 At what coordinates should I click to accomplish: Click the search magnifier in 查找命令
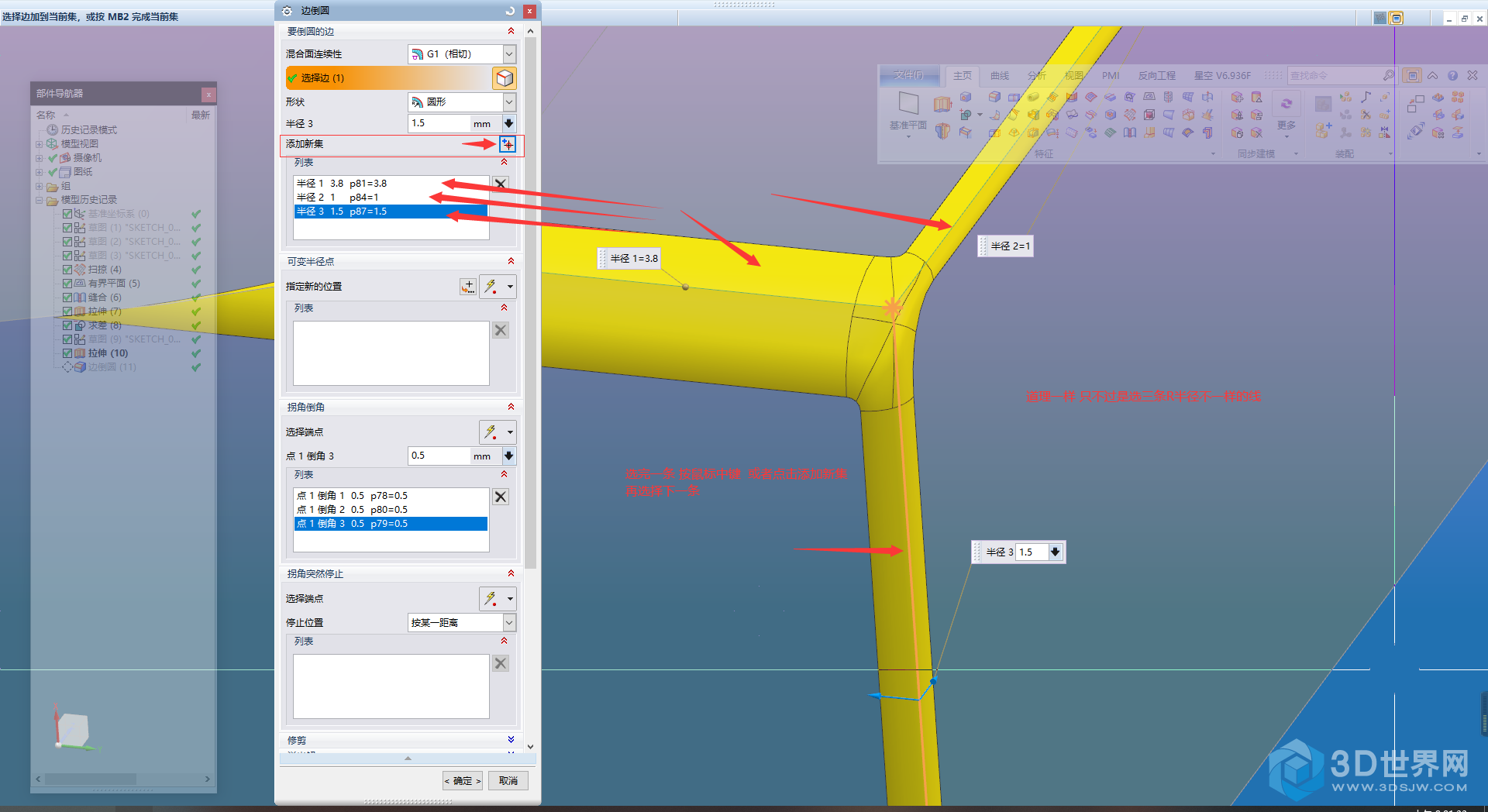tap(1388, 75)
